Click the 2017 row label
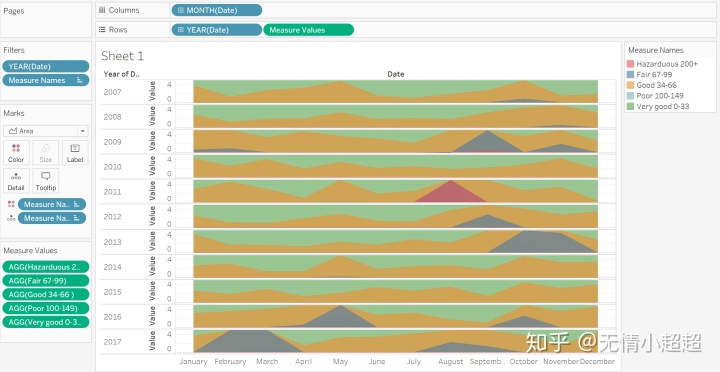Screen dimensions: 720x372 coord(112,342)
